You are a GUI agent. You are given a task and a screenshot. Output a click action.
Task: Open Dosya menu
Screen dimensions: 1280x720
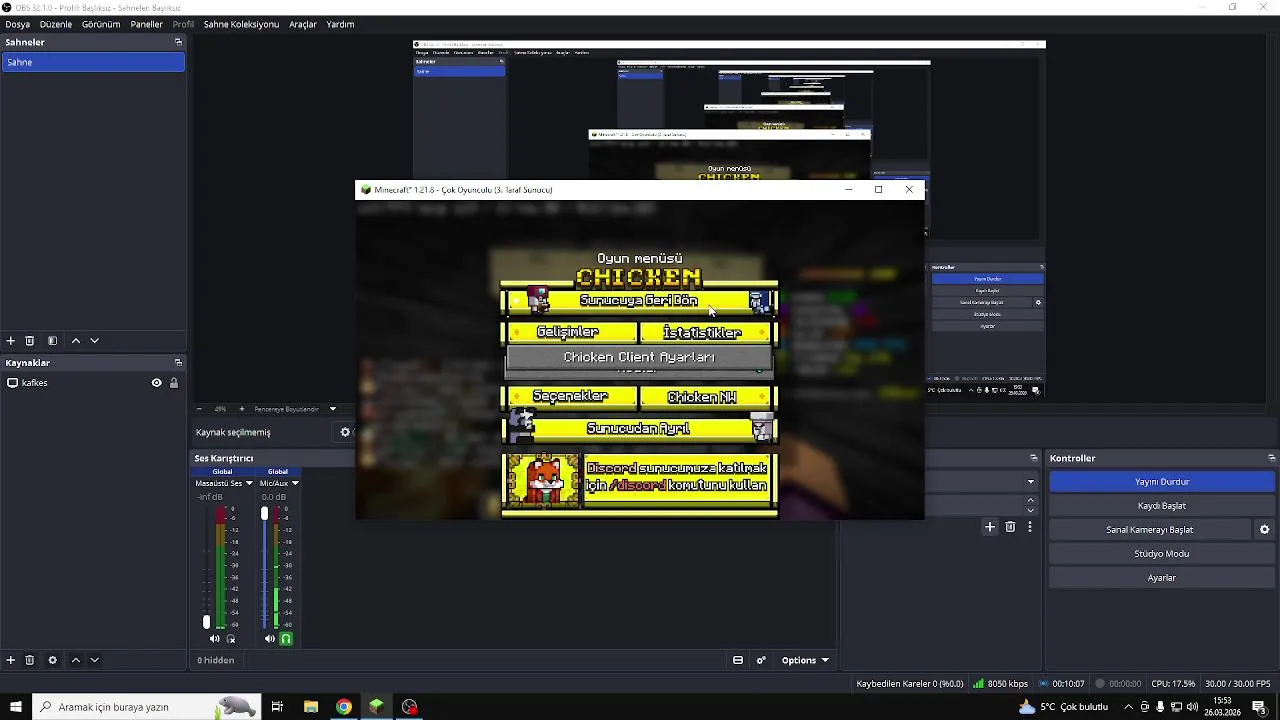tap(18, 24)
